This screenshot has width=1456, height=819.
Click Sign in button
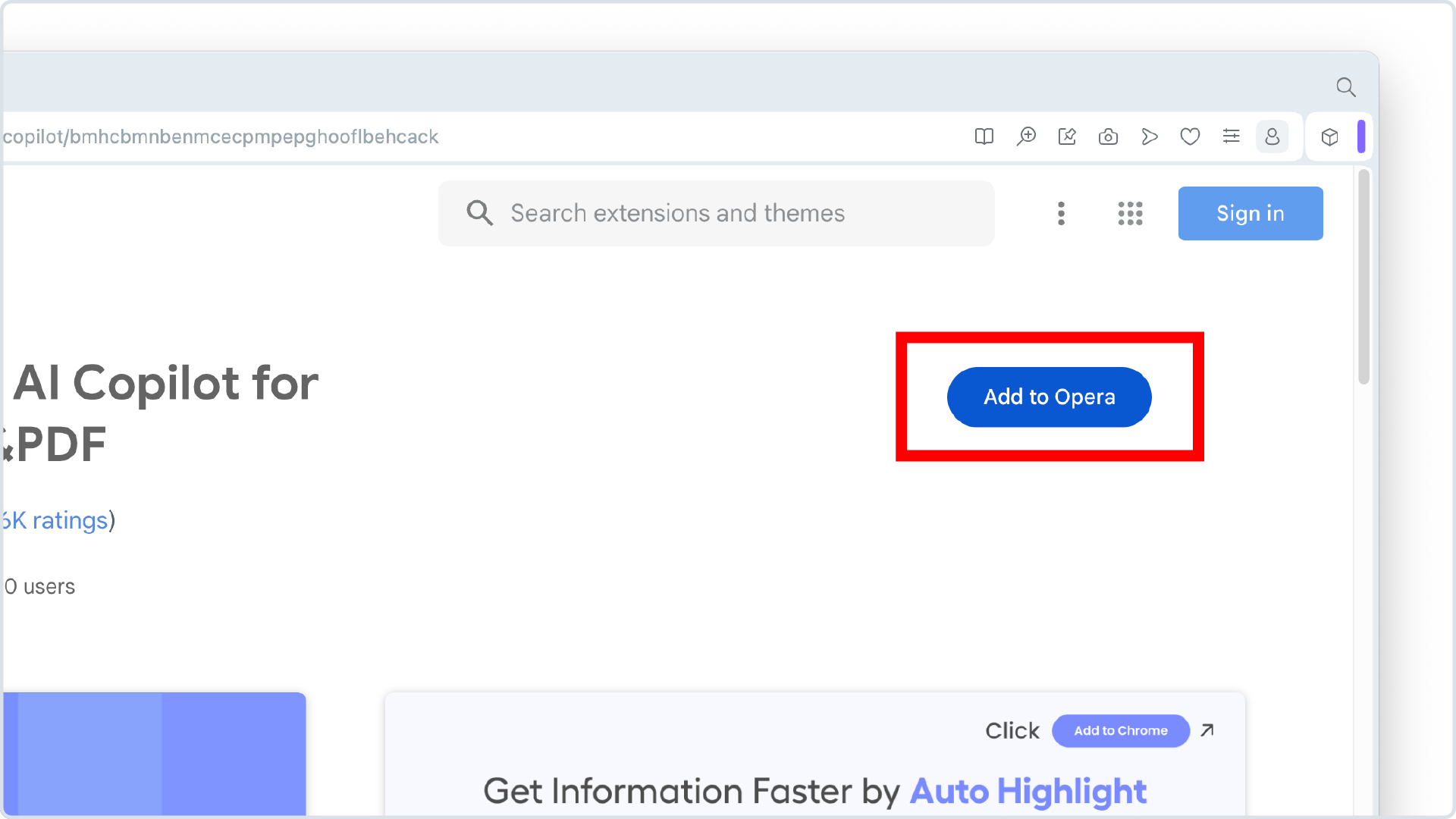pos(1250,213)
